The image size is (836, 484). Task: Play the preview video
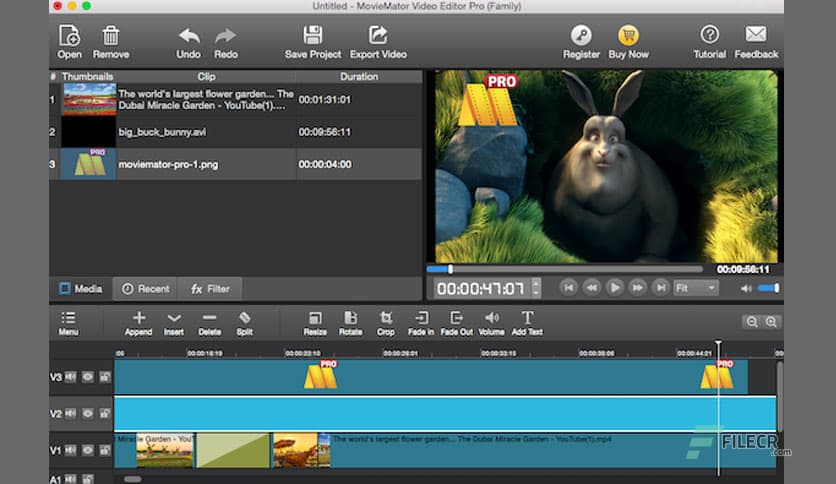614,288
